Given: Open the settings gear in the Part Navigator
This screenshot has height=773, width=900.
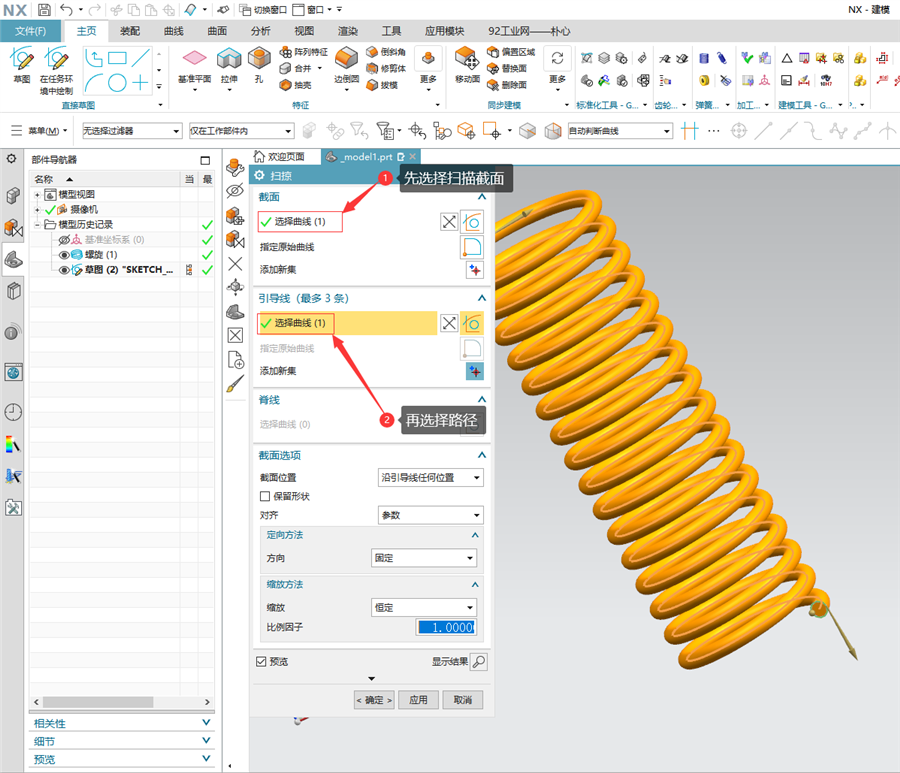Looking at the screenshot, I should click(11, 158).
